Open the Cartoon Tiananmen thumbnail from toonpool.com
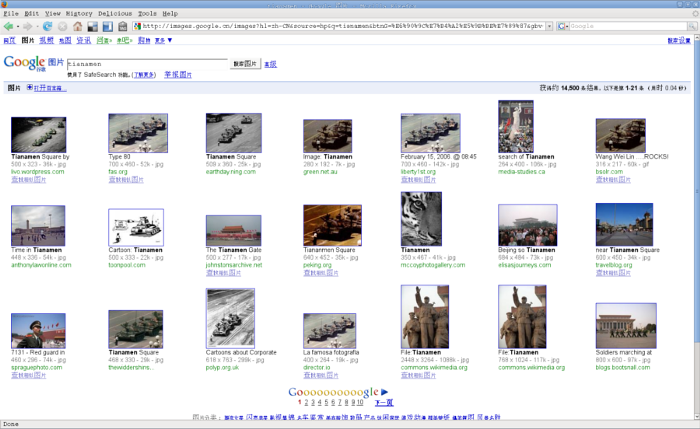This screenshot has width=700, height=429. tap(136, 227)
